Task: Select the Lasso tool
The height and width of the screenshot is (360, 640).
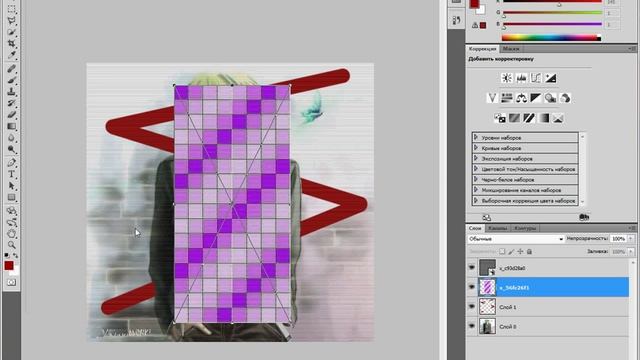Action: [11, 20]
